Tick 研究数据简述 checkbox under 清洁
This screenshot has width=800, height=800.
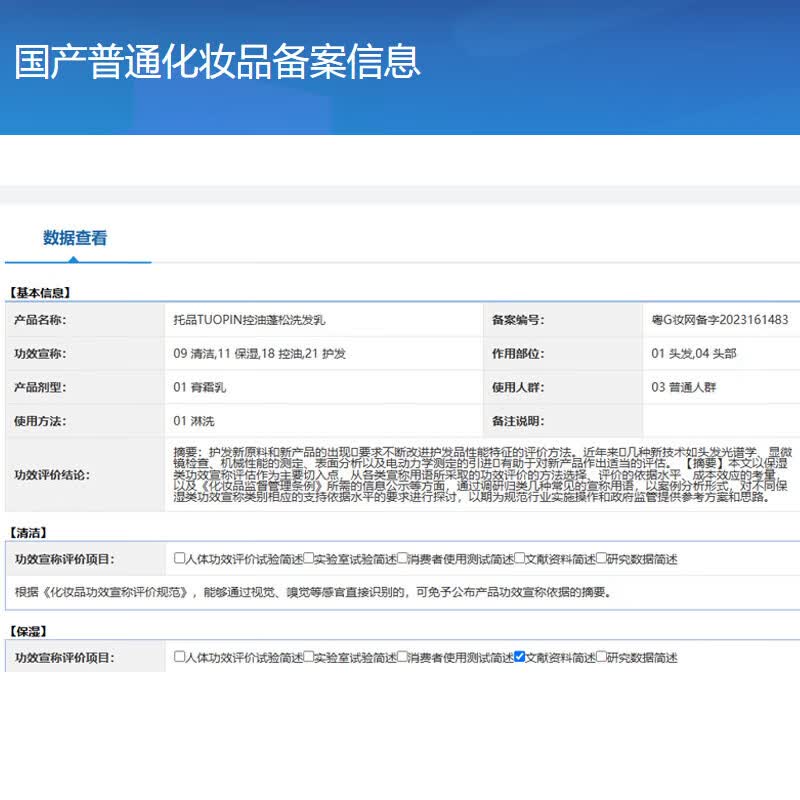pyautogui.click(x=601, y=558)
